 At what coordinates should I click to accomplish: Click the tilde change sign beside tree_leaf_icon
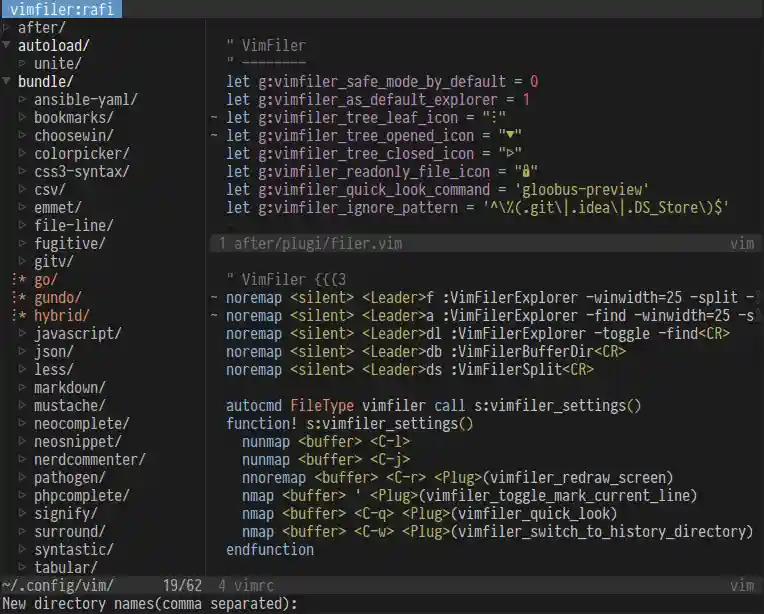click(x=214, y=117)
